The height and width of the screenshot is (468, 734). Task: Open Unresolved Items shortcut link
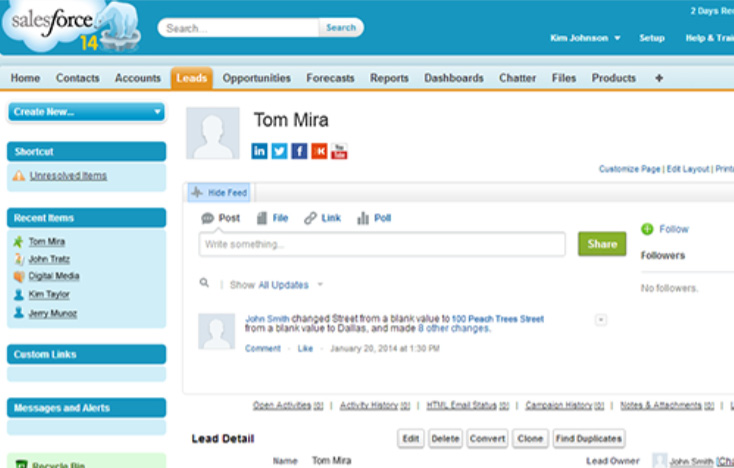(x=67, y=176)
